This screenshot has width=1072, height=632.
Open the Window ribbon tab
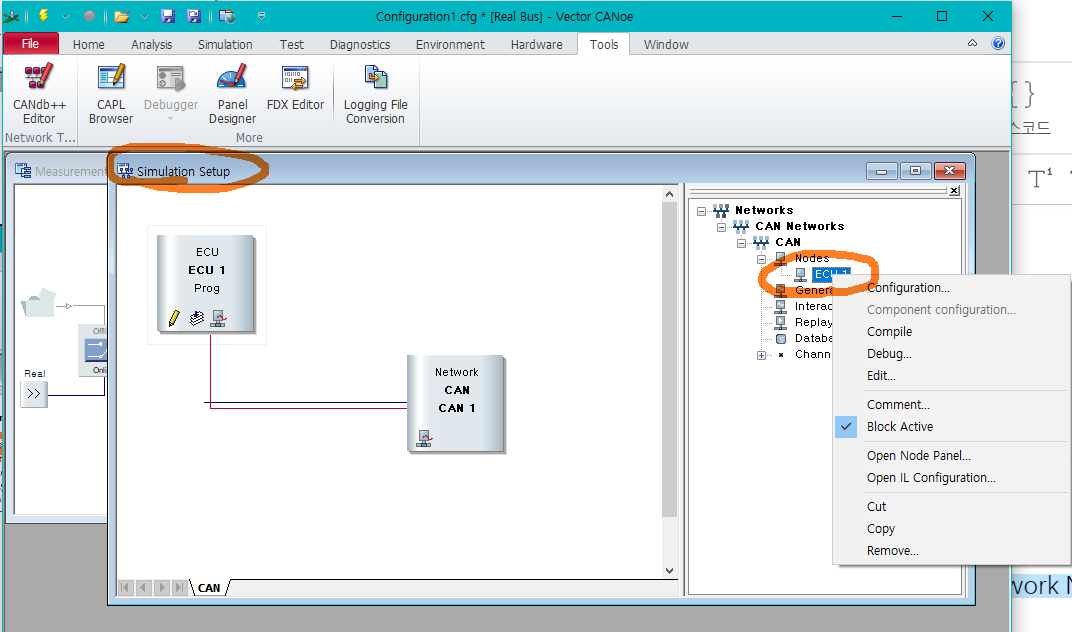tap(666, 44)
